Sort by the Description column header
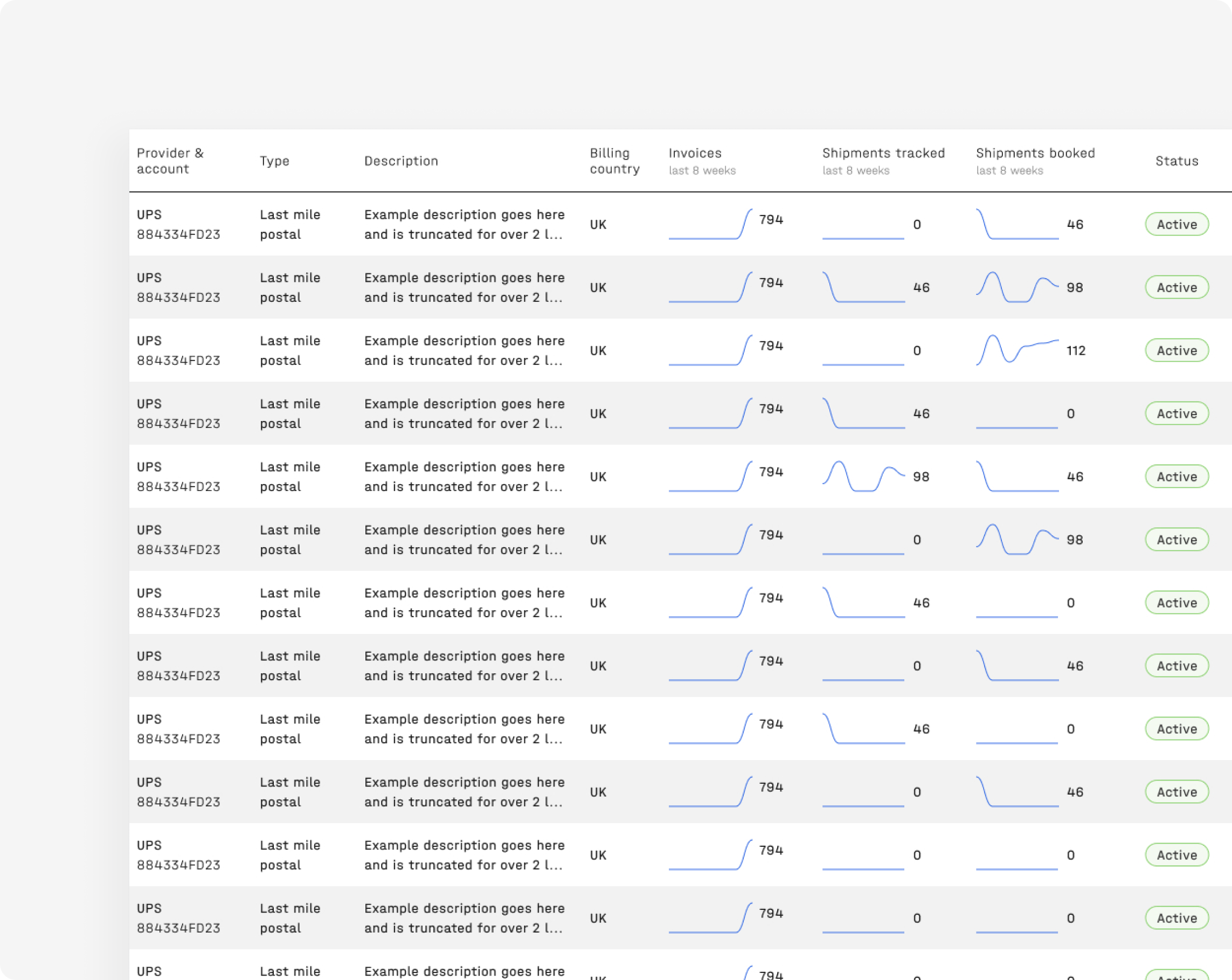 coord(401,161)
